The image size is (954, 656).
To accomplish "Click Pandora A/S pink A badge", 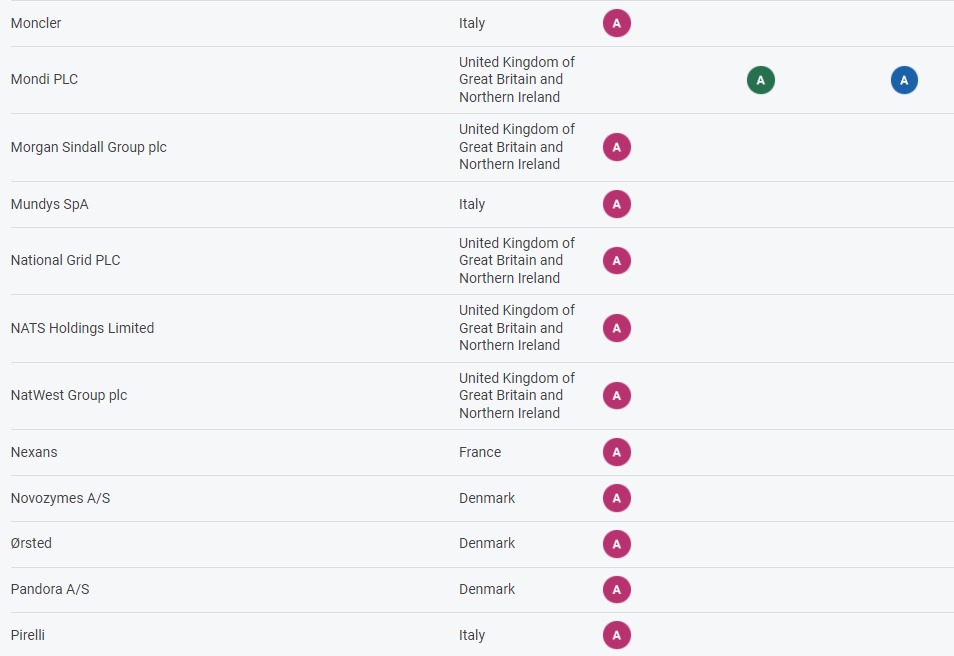I will click(x=616, y=589).
